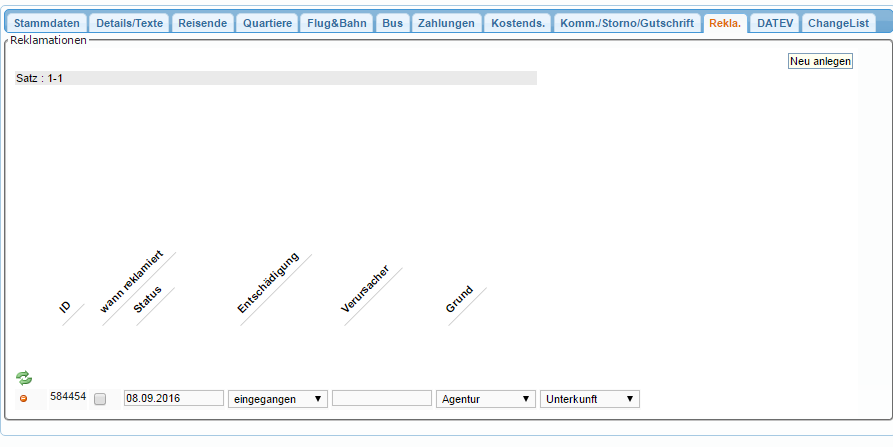View the ChangeList tab
The image size is (893, 447).
(x=839, y=23)
